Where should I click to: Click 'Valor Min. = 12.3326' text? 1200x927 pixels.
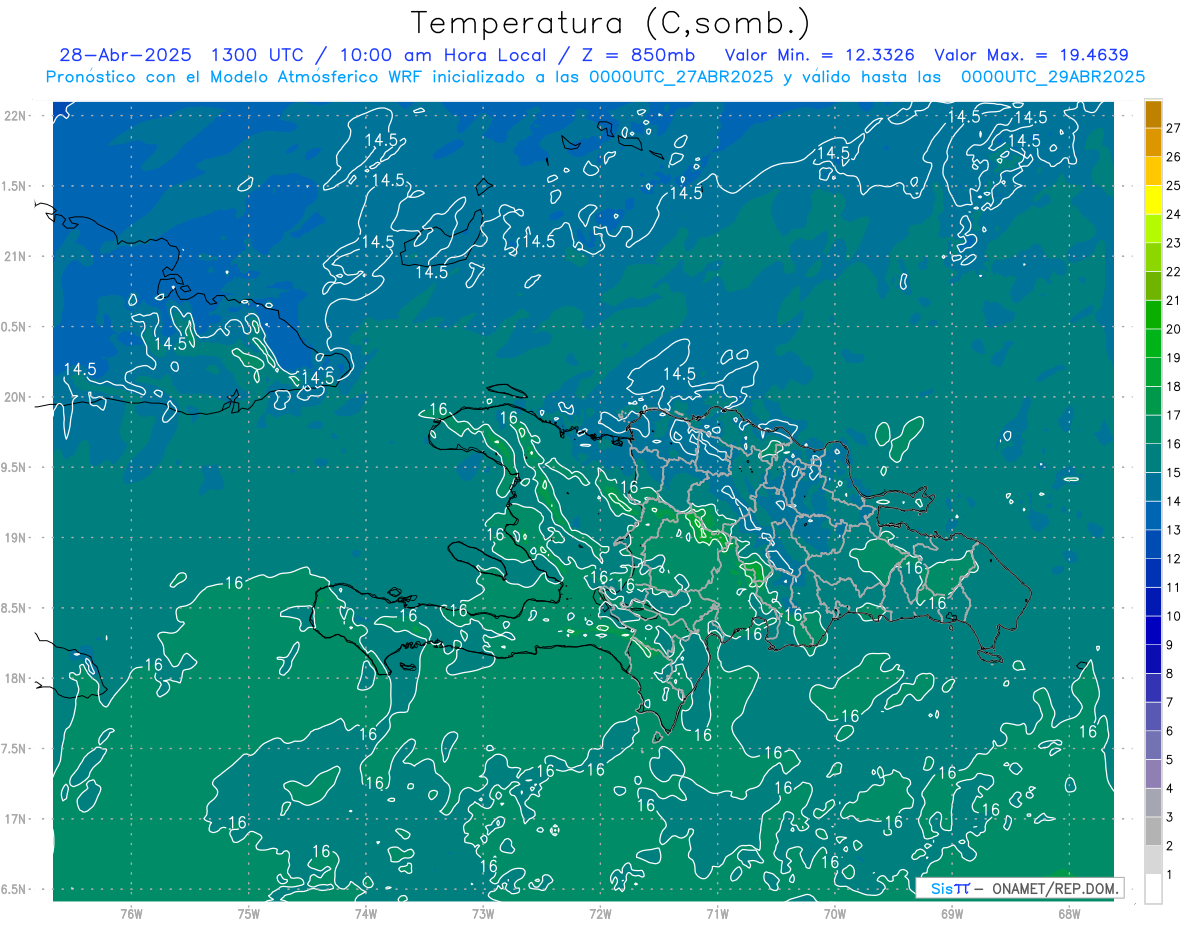tap(819, 55)
